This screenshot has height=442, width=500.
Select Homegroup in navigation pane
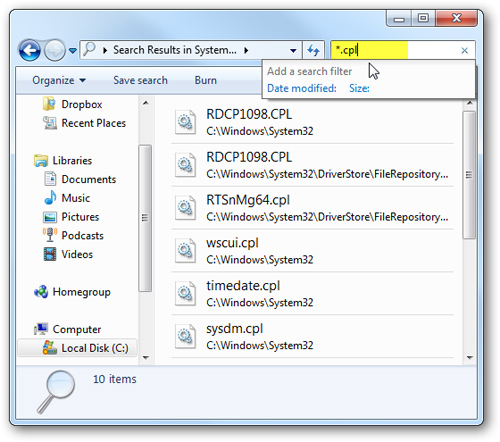[x=81, y=292]
